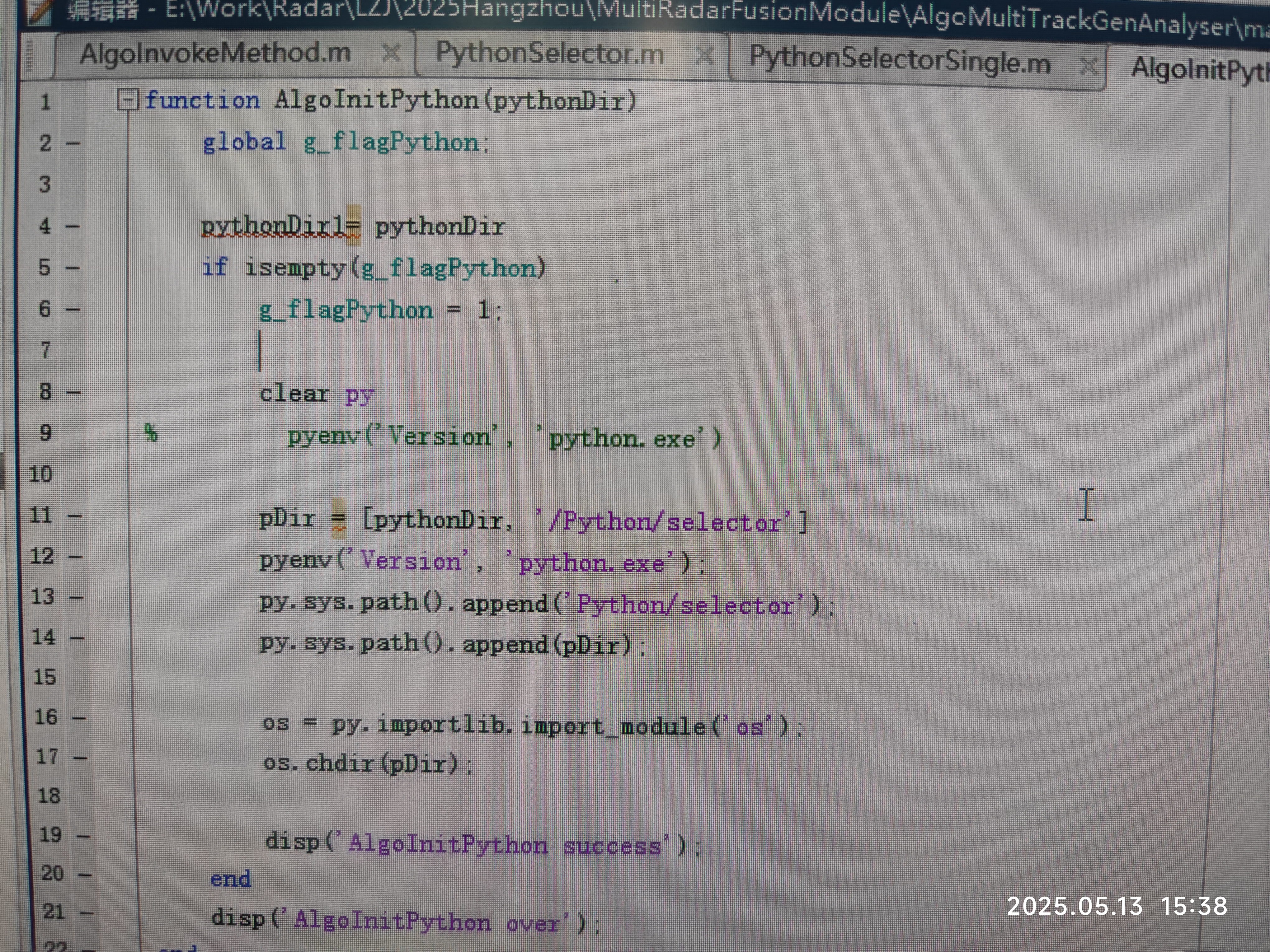Image resolution: width=1270 pixels, height=952 pixels.
Task: Set breakpoint at line 6 dash
Action: (73, 309)
